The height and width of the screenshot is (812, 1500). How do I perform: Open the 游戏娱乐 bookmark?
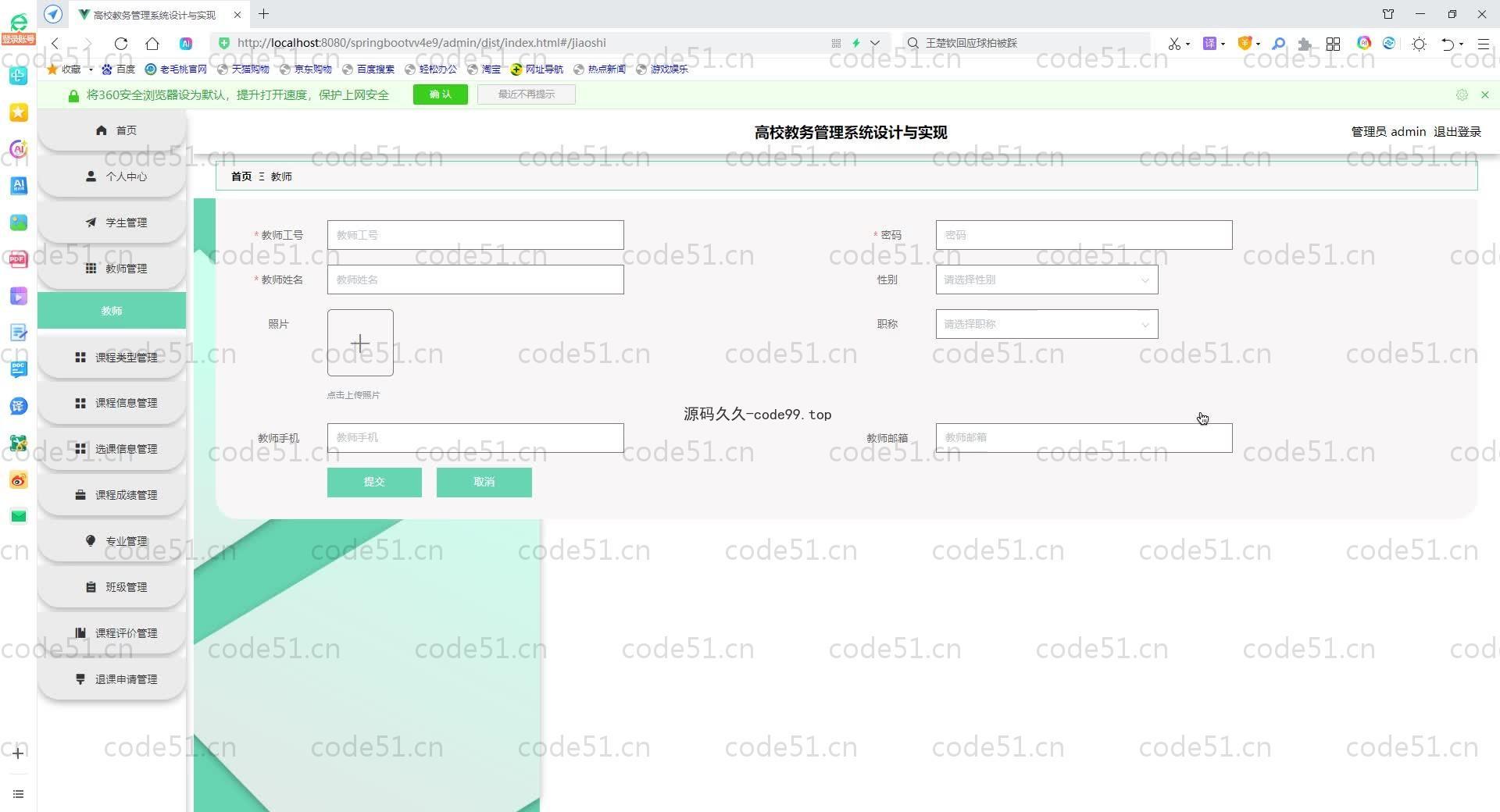tap(662, 69)
